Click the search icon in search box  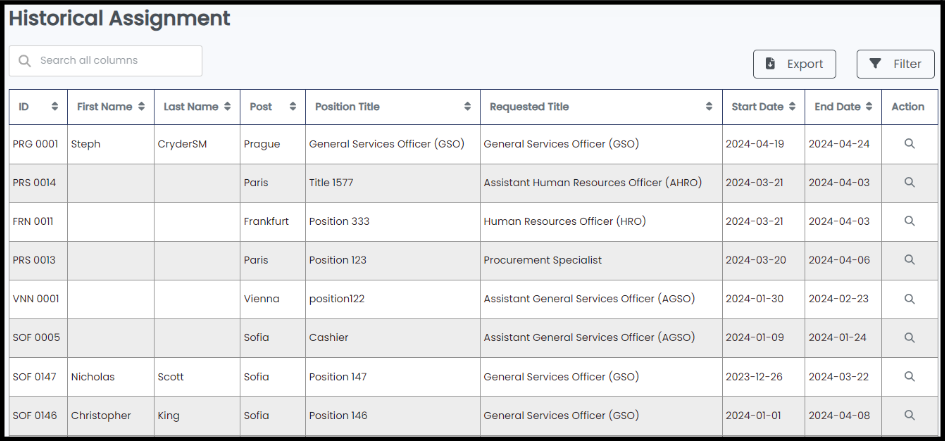[x=25, y=61]
